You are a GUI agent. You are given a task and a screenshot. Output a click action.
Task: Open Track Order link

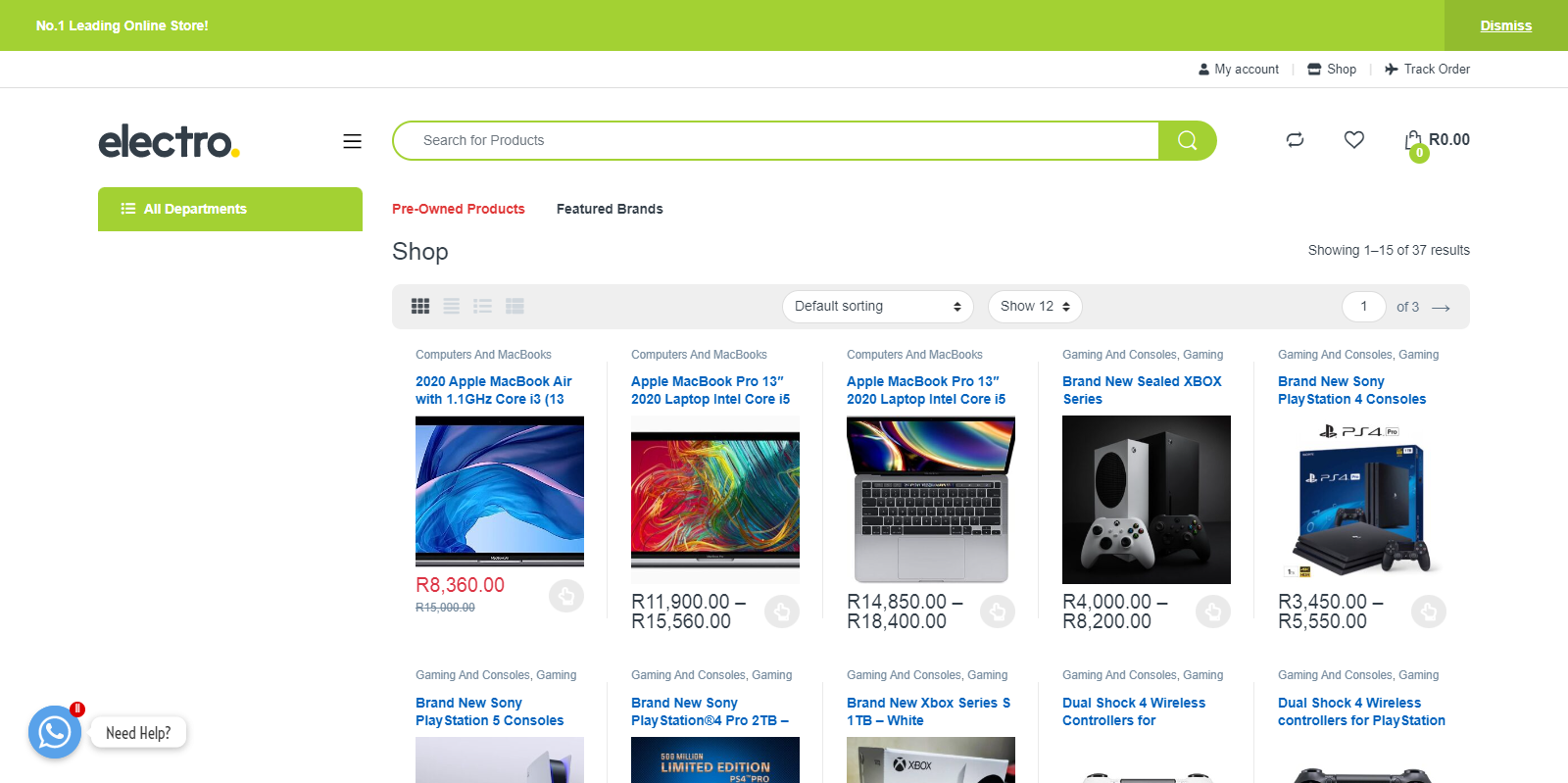[x=1427, y=70]
